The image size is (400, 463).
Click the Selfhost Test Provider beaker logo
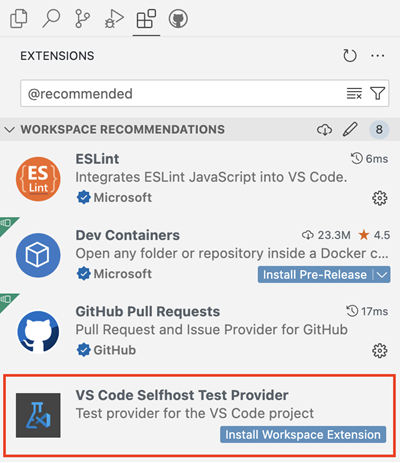point(38,415)
